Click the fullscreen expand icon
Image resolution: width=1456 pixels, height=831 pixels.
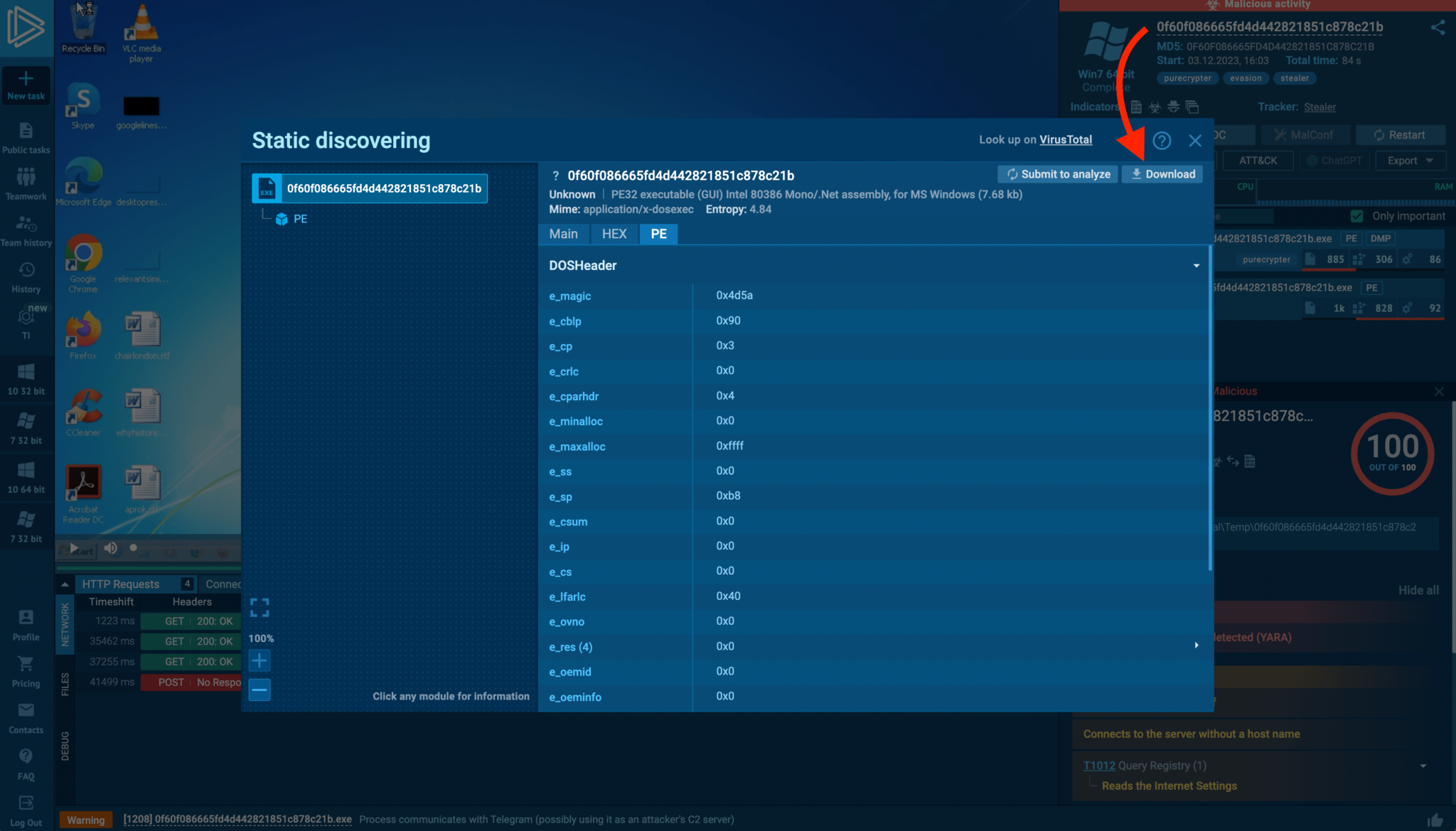(259, 607)
